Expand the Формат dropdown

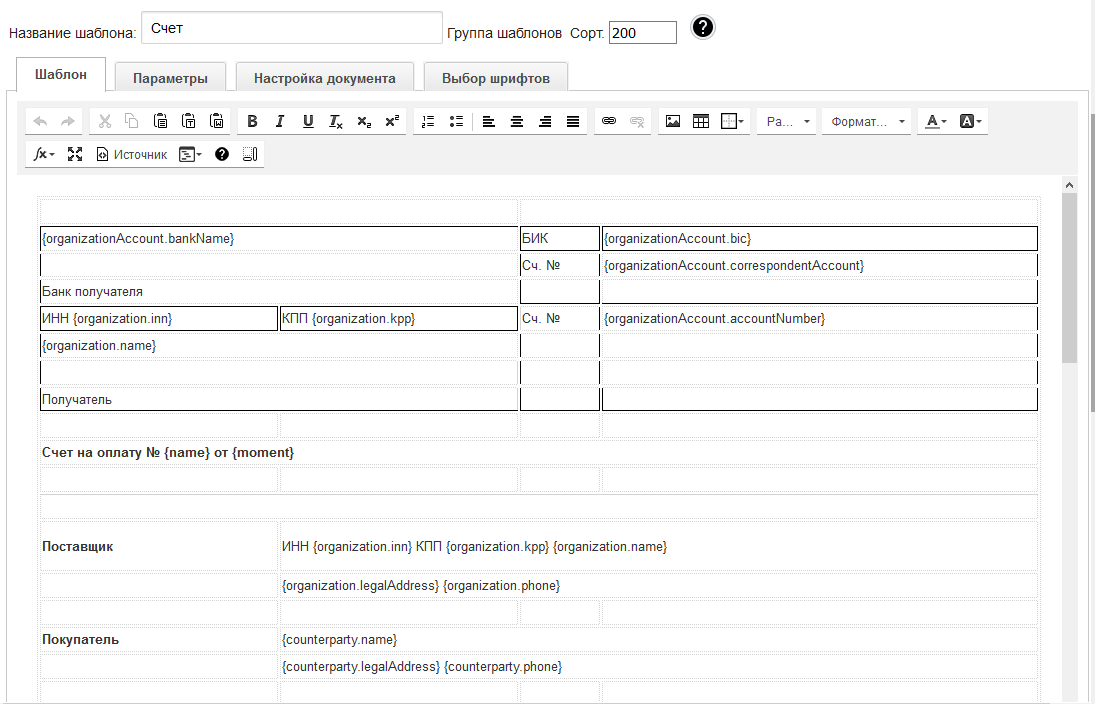pos(867,121)
